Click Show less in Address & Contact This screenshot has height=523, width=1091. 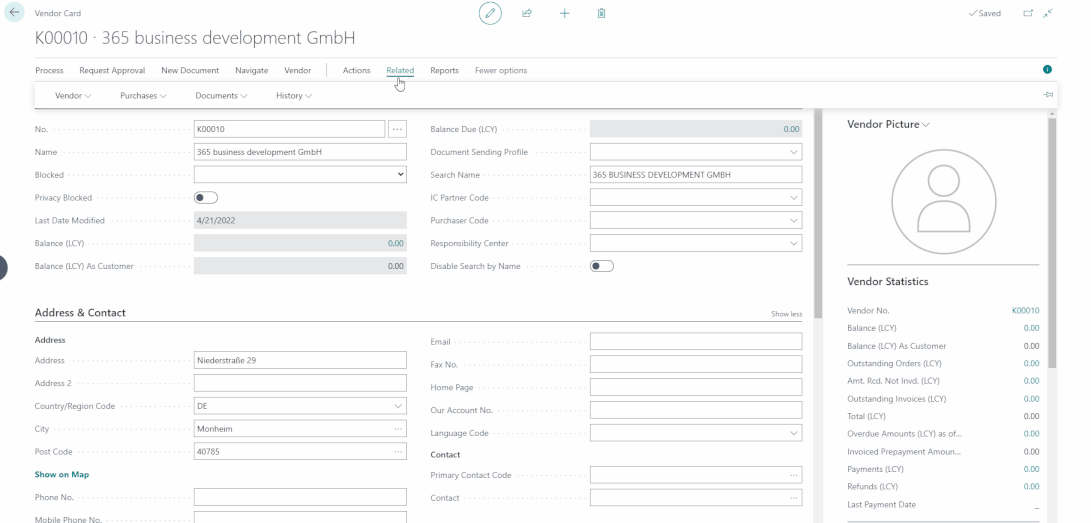(786, 314)
